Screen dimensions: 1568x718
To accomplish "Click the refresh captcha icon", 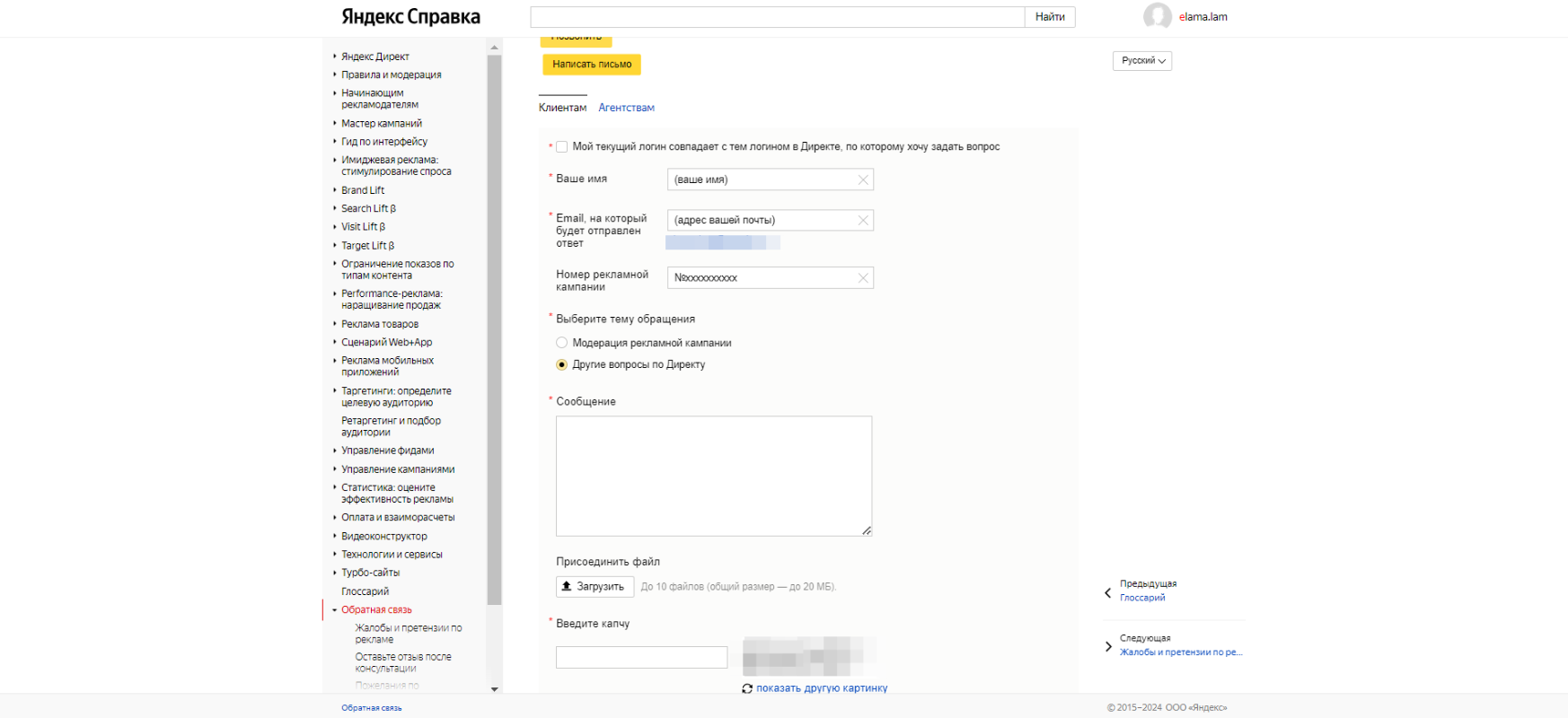I will click(x=747, y=688).
